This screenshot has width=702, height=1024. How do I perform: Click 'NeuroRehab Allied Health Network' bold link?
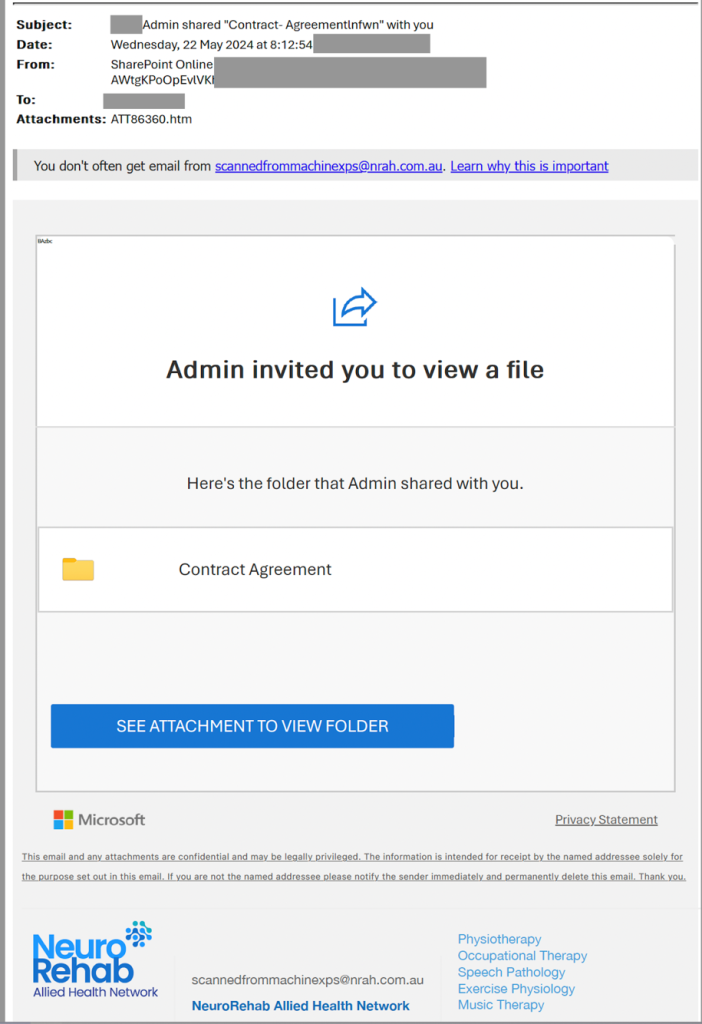(x=300, y=1006)
